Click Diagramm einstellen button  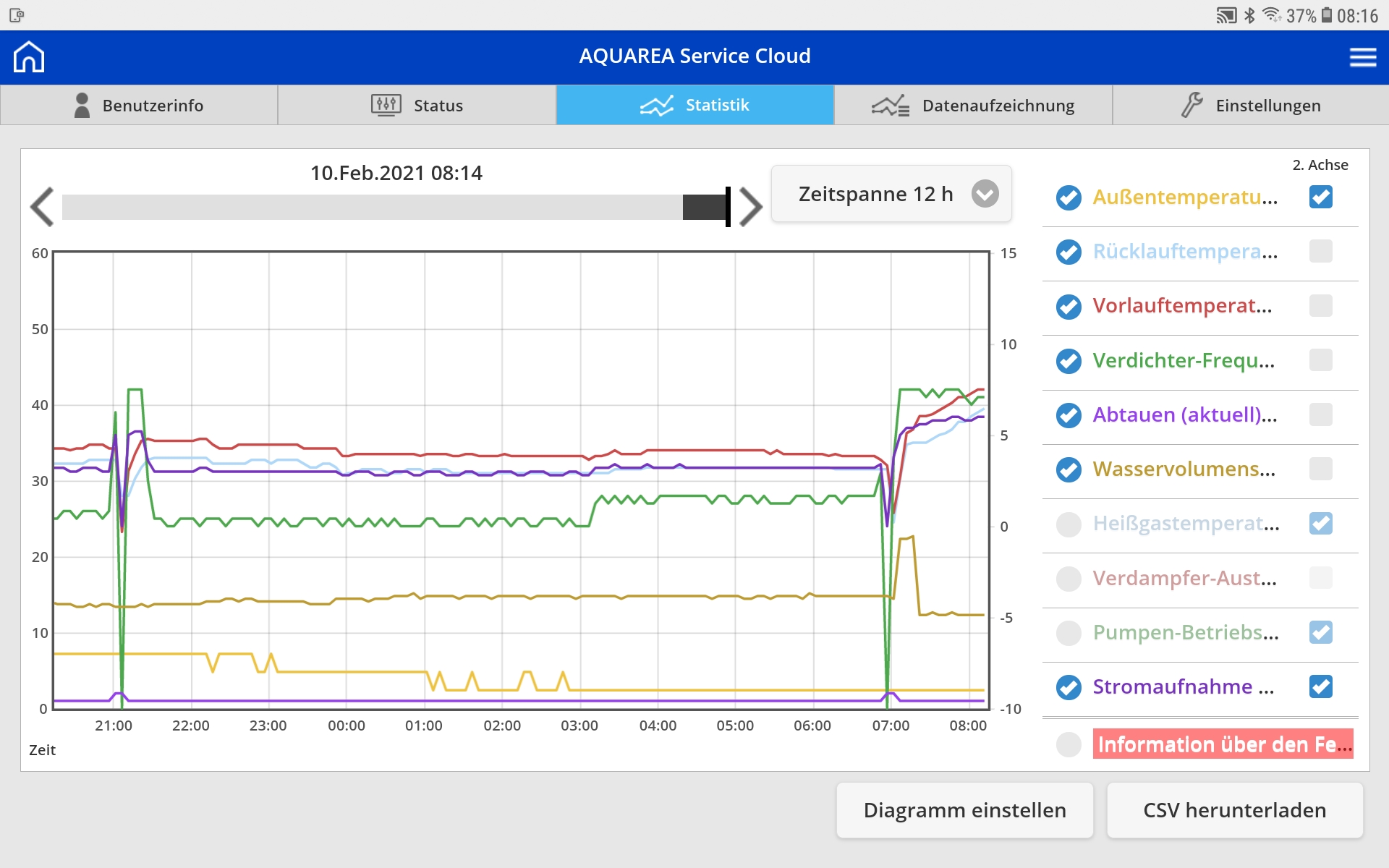pos(964,810)
